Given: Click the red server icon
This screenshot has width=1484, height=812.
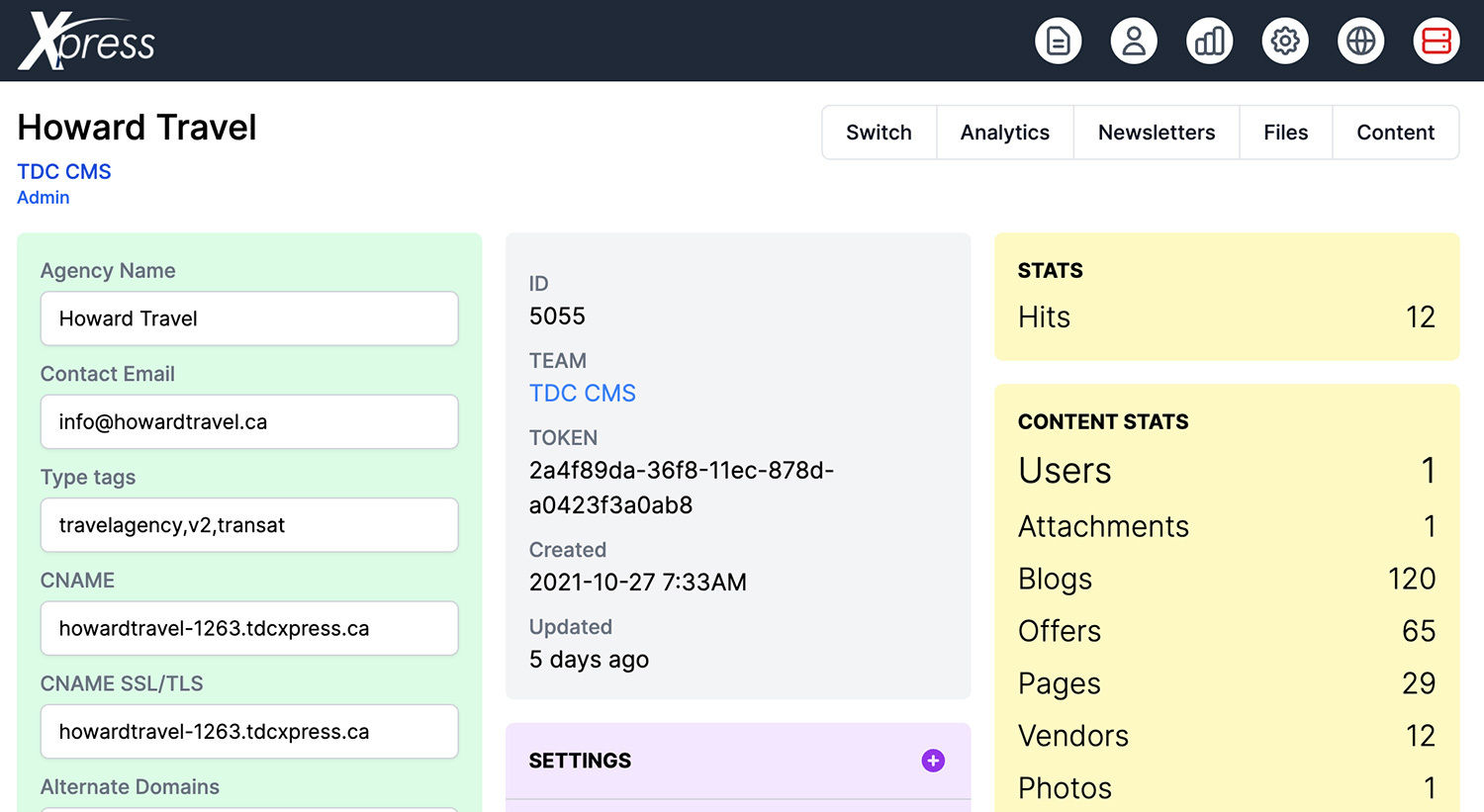Looking at the screenshot, I should click(1436, 42).
